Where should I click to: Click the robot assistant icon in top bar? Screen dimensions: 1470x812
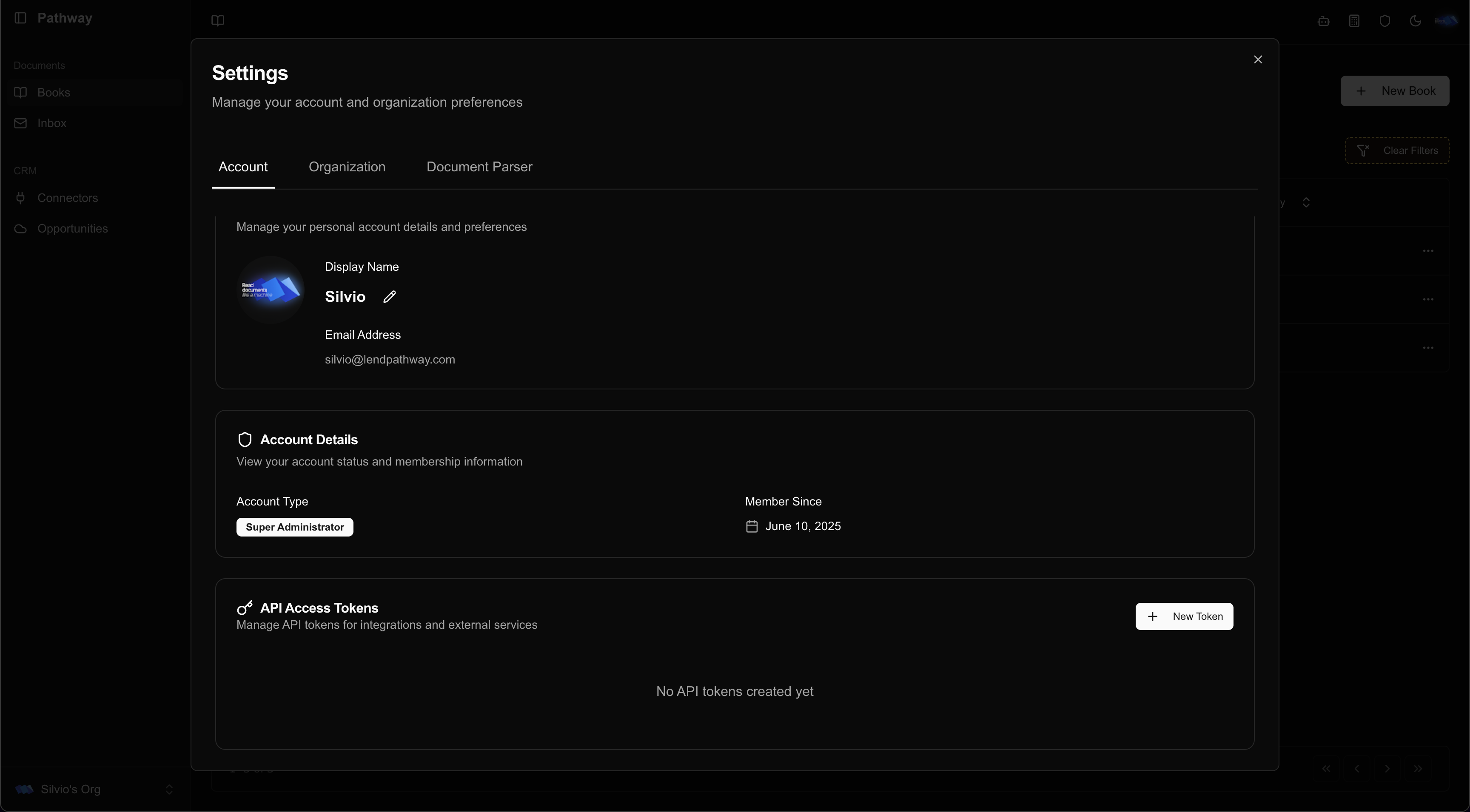(1323, 21)
